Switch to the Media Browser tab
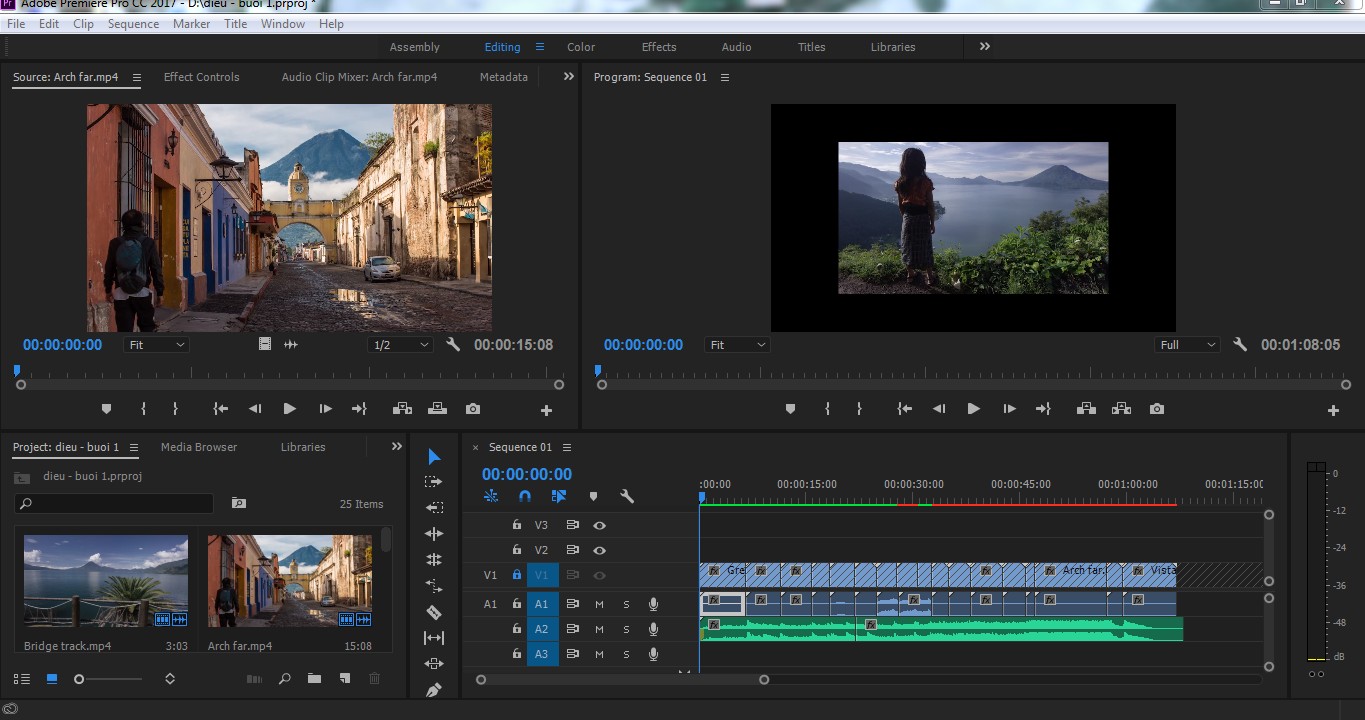This screenshot has width=1365, height=720. [x=199, y=447]
